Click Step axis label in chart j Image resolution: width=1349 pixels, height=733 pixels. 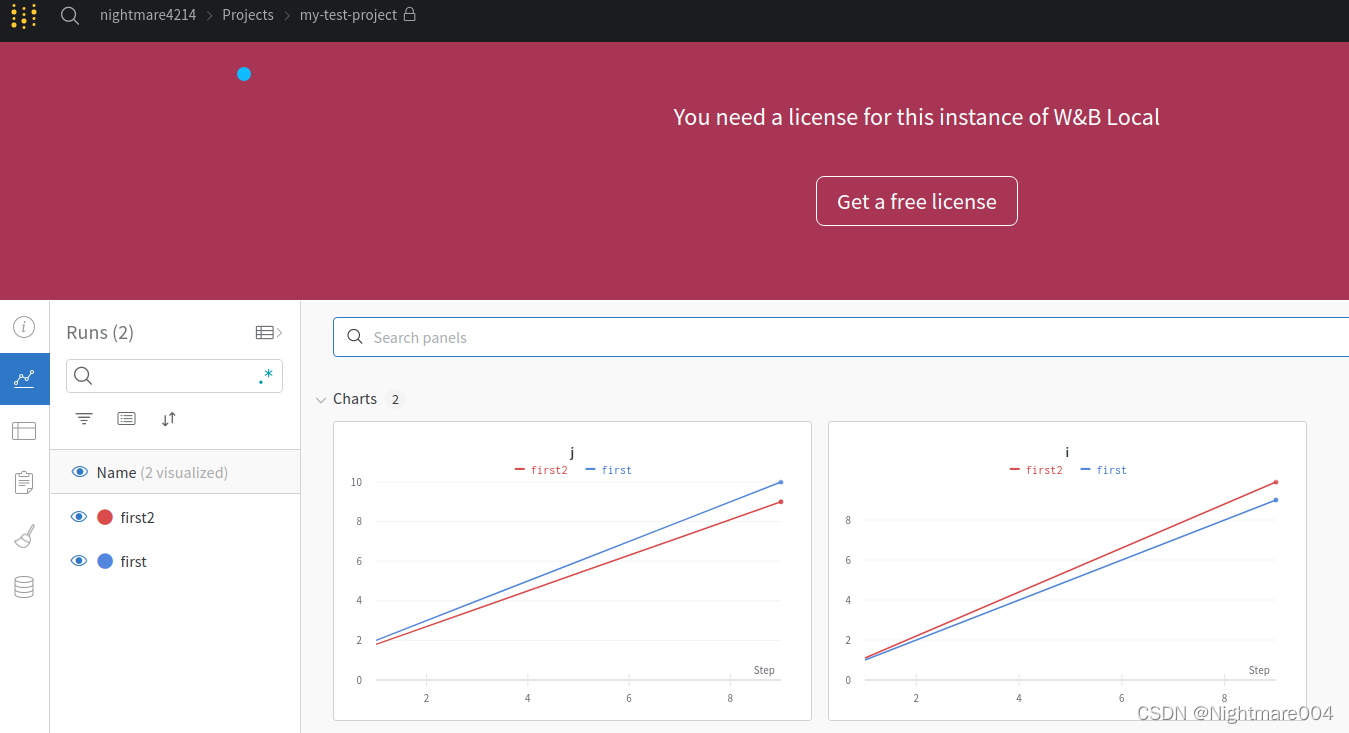(x=764, y=670)
